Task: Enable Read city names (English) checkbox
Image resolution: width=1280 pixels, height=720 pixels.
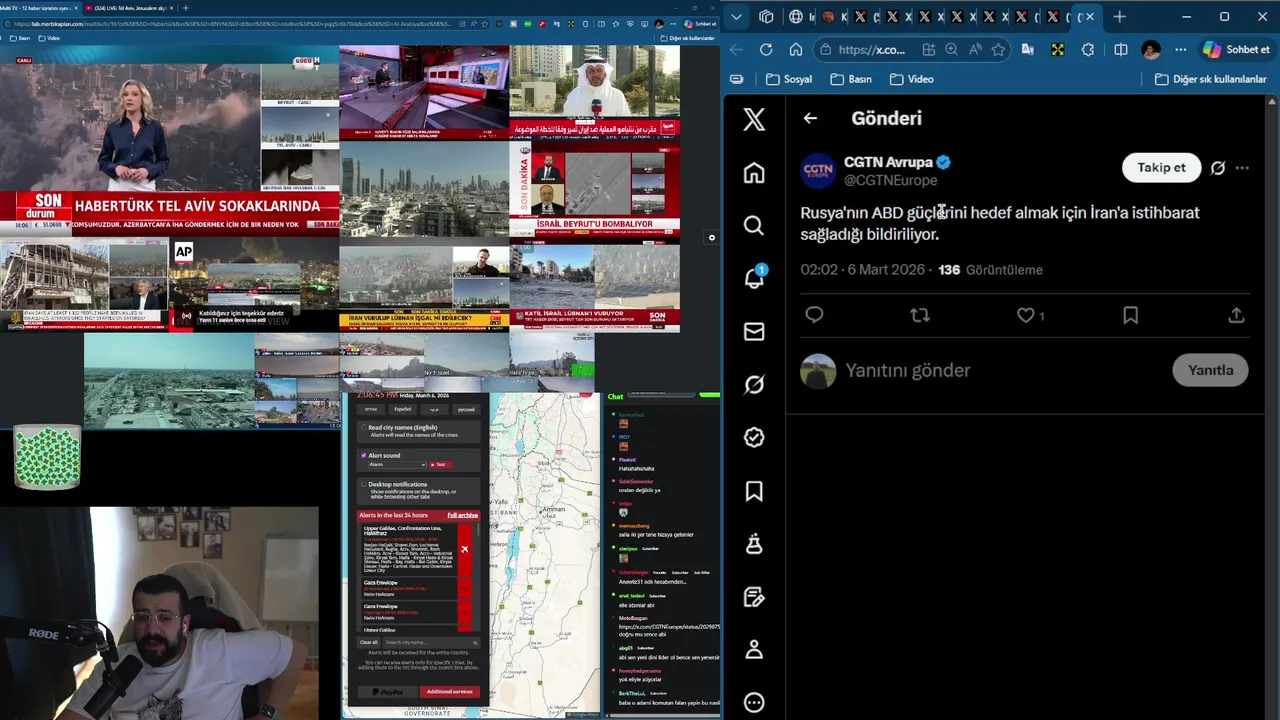Action: [x=363, y=428]
